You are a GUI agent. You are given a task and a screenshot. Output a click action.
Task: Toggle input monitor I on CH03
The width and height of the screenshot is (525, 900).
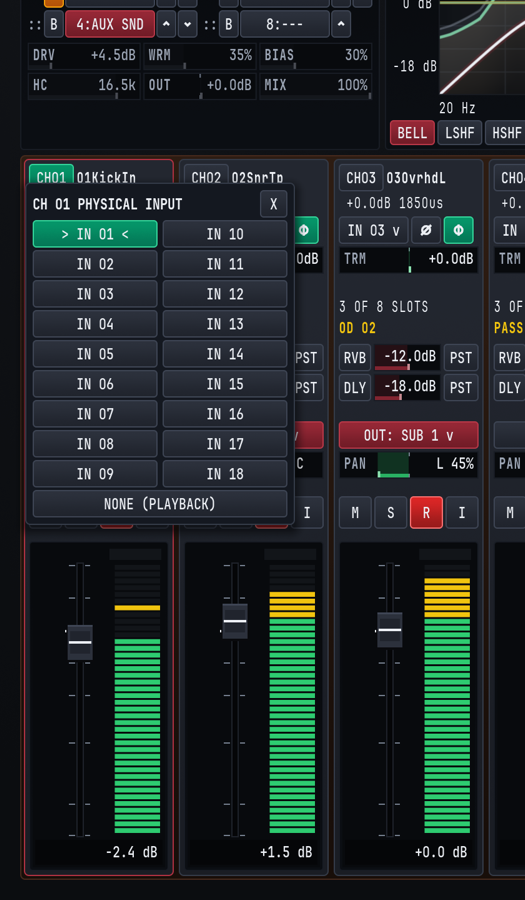point(462,513)
